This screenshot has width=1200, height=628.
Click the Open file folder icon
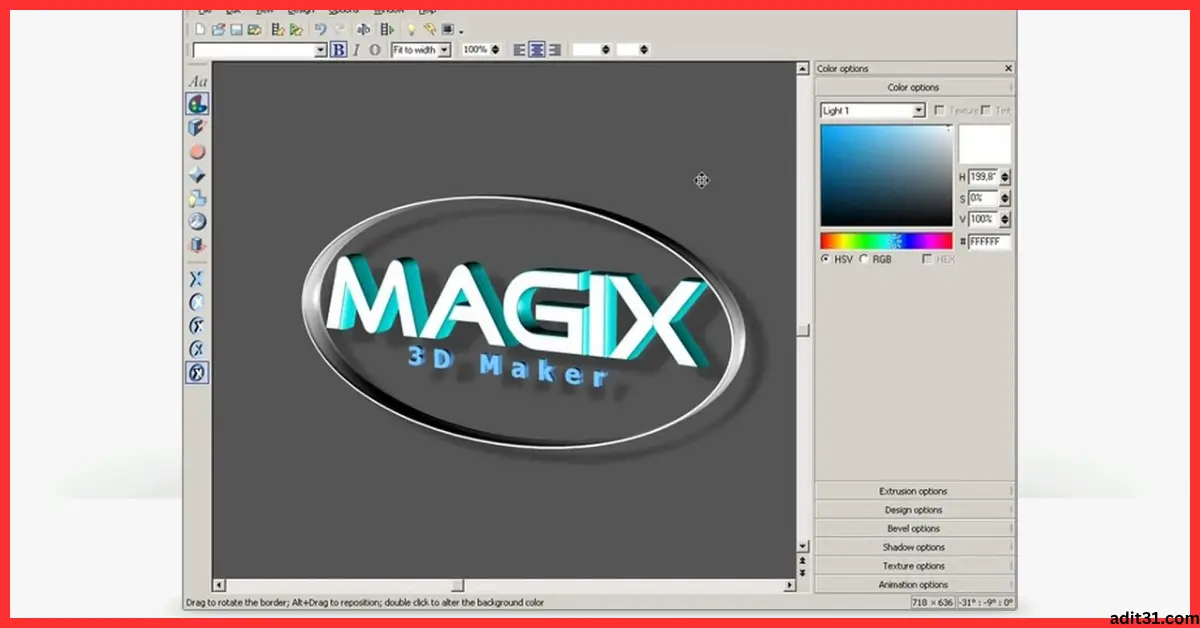point(218,29)
